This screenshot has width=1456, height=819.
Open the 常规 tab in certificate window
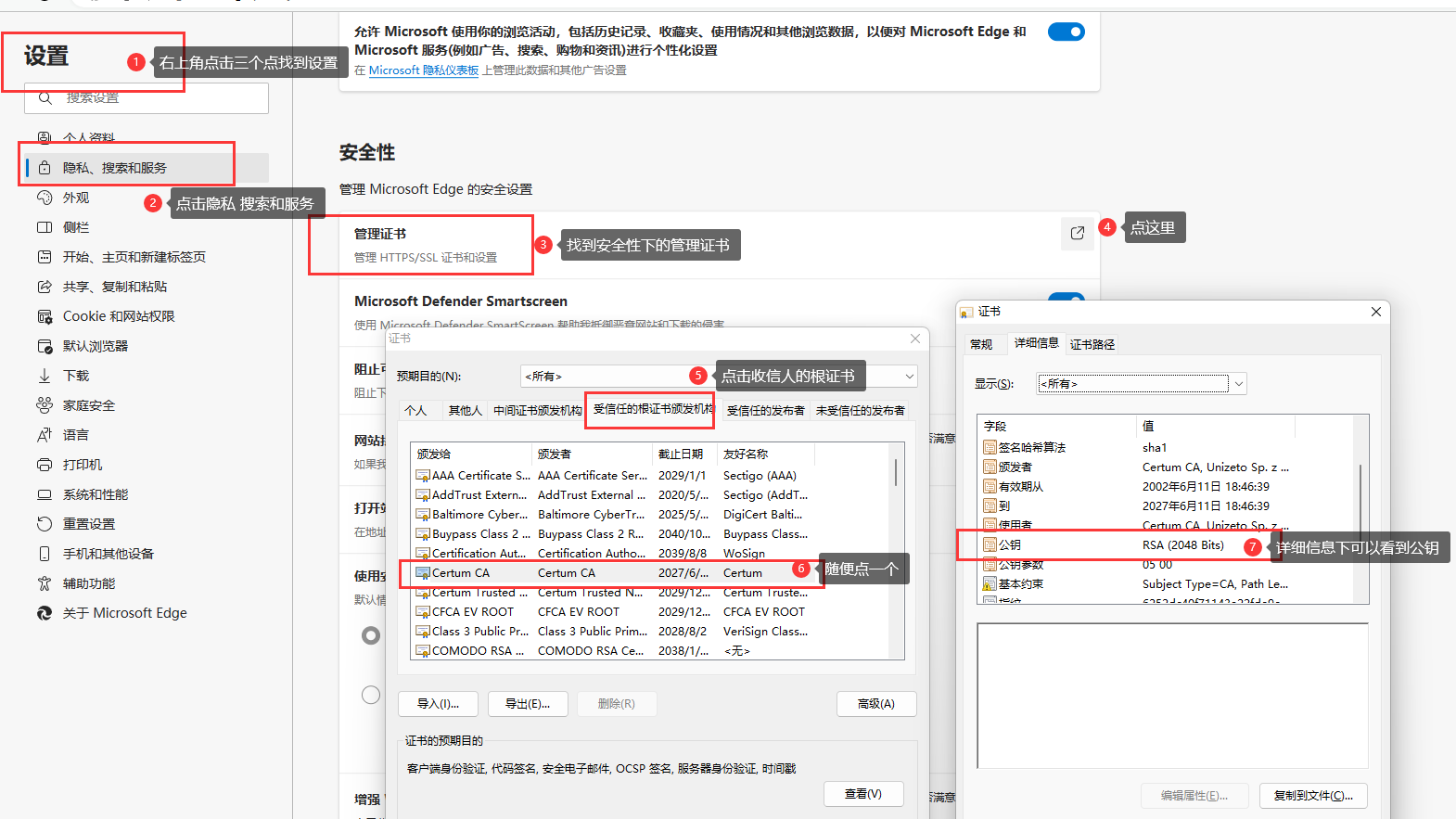tap(981, 344)
